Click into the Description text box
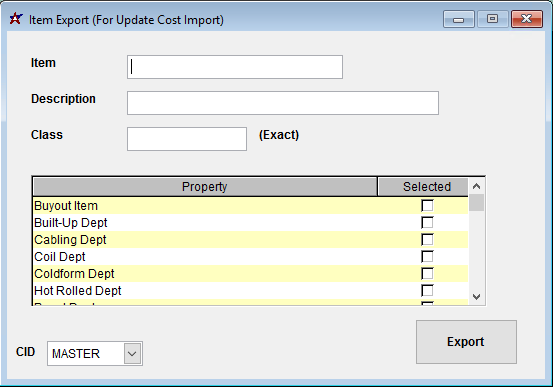The height and width of the screenshot is (387, 553). pos(283,103)
